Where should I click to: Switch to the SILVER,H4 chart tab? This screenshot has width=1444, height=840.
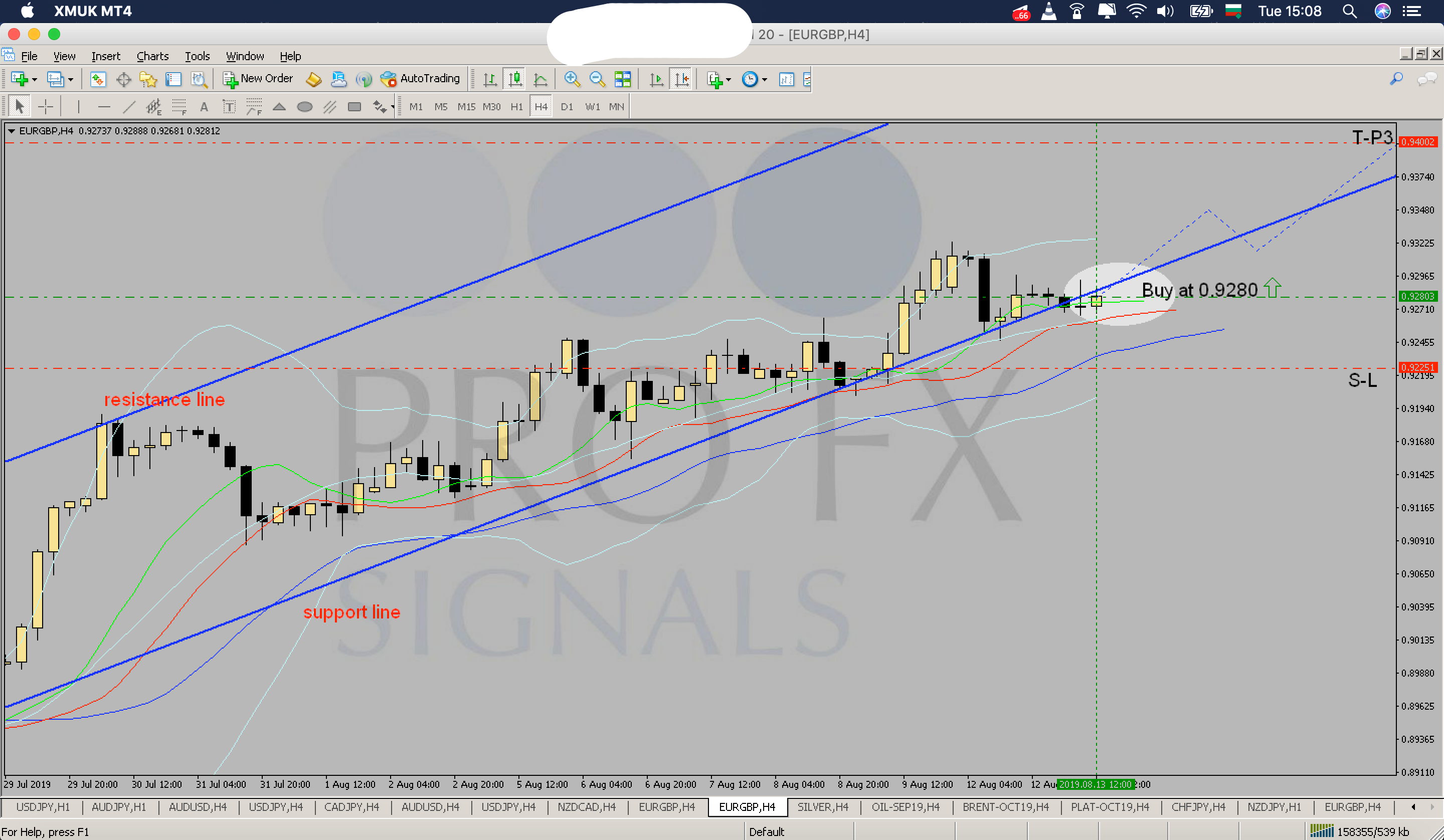[x=823, y=807]
